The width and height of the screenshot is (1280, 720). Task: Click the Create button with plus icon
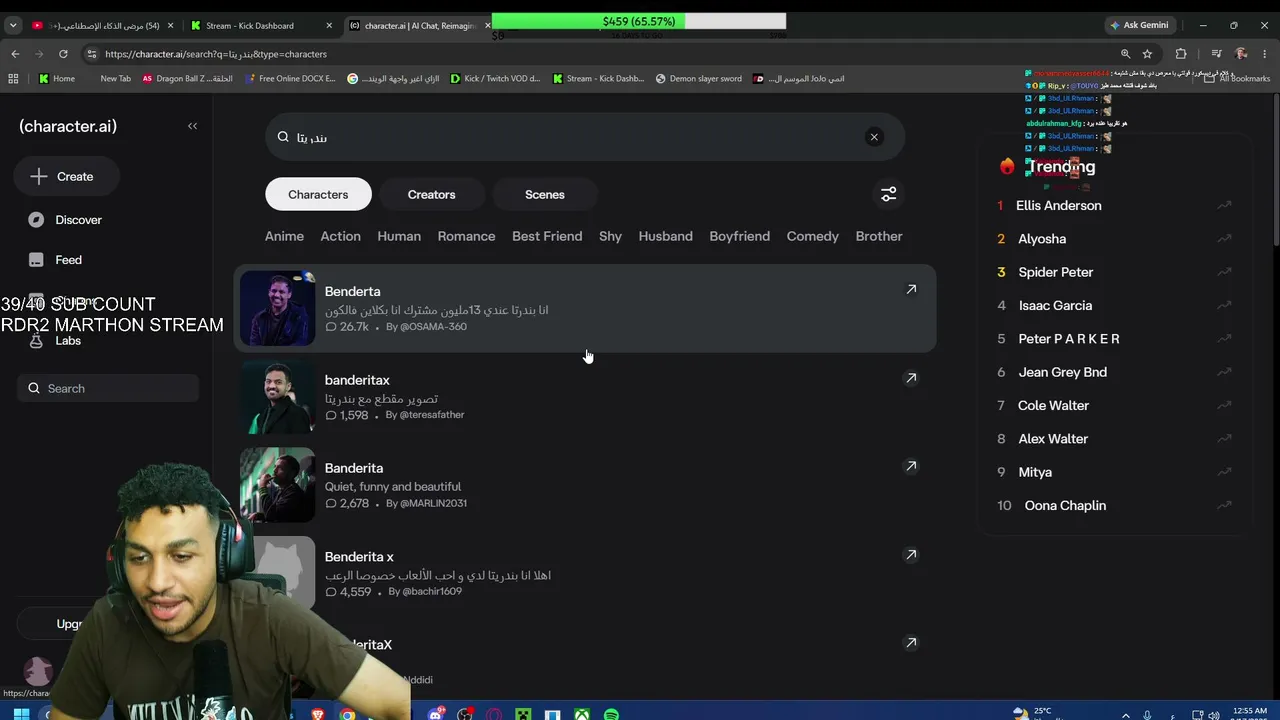[67, 176]
